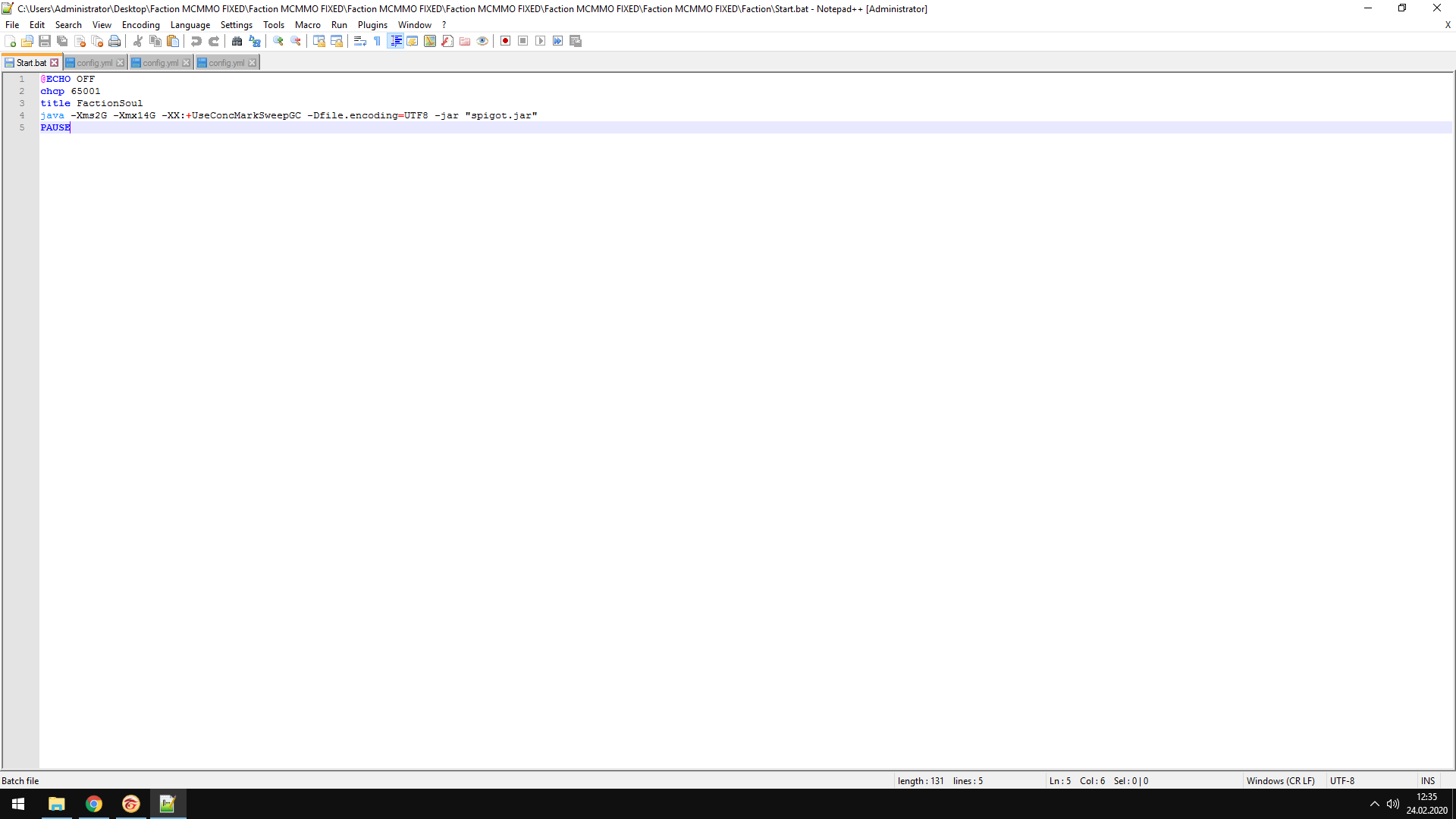Click the Undo arrow icon
The image size is (1456, 819).
(x=196, y=41)
